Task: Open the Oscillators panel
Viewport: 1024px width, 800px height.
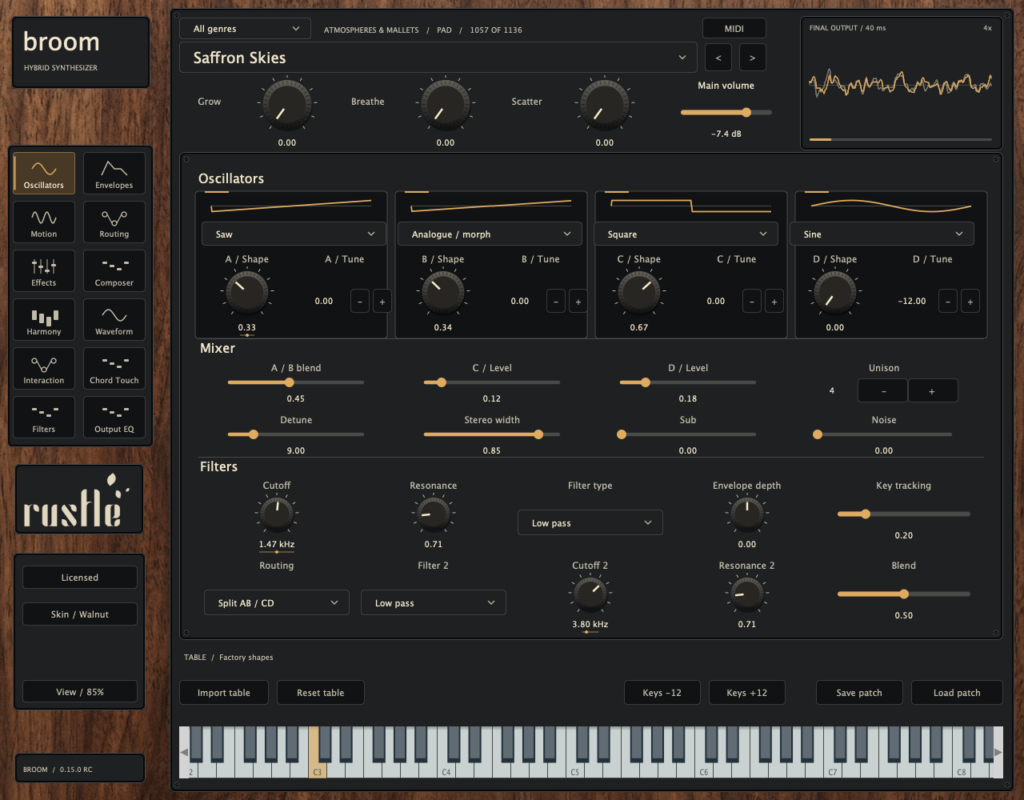Action: (44, 173)
